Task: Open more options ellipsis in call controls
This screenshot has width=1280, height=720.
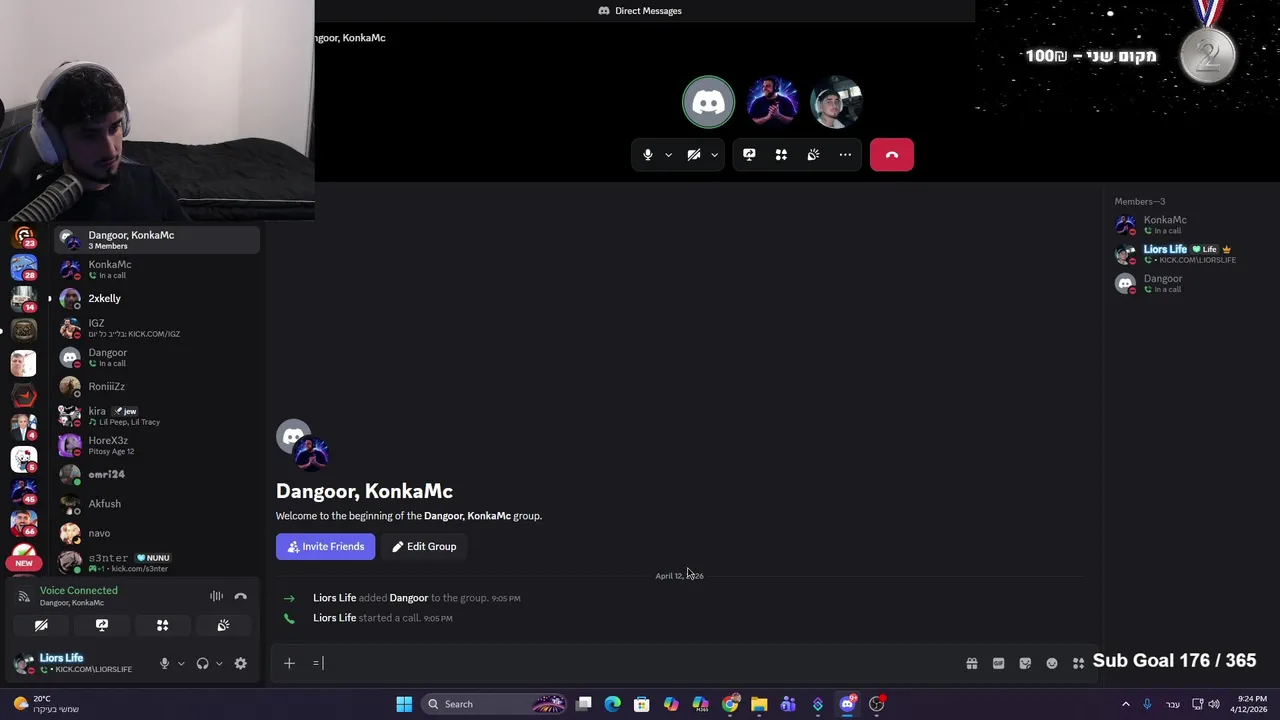Action: tap(845, 155)
